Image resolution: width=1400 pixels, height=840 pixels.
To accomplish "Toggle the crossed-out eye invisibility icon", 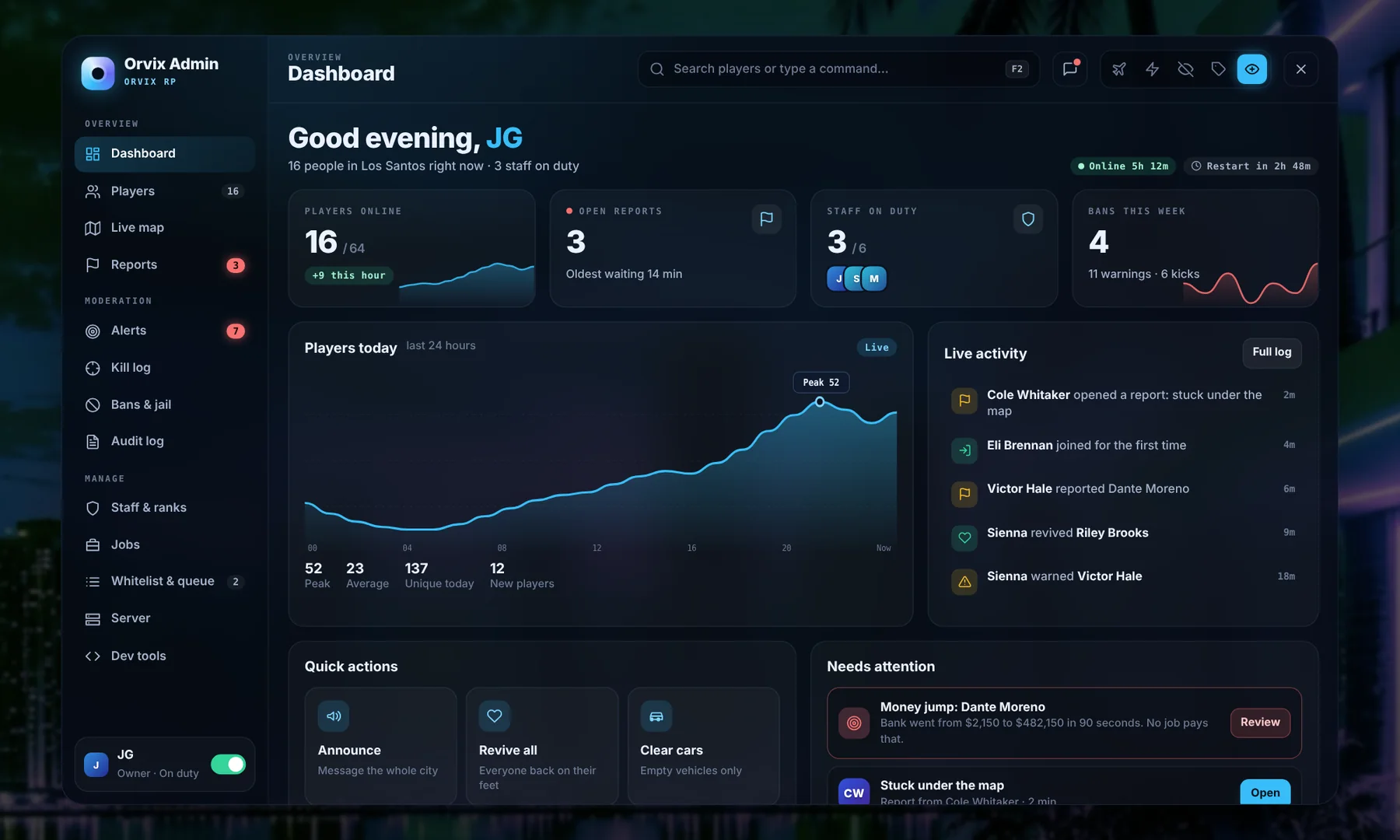I will [1185, 69].
